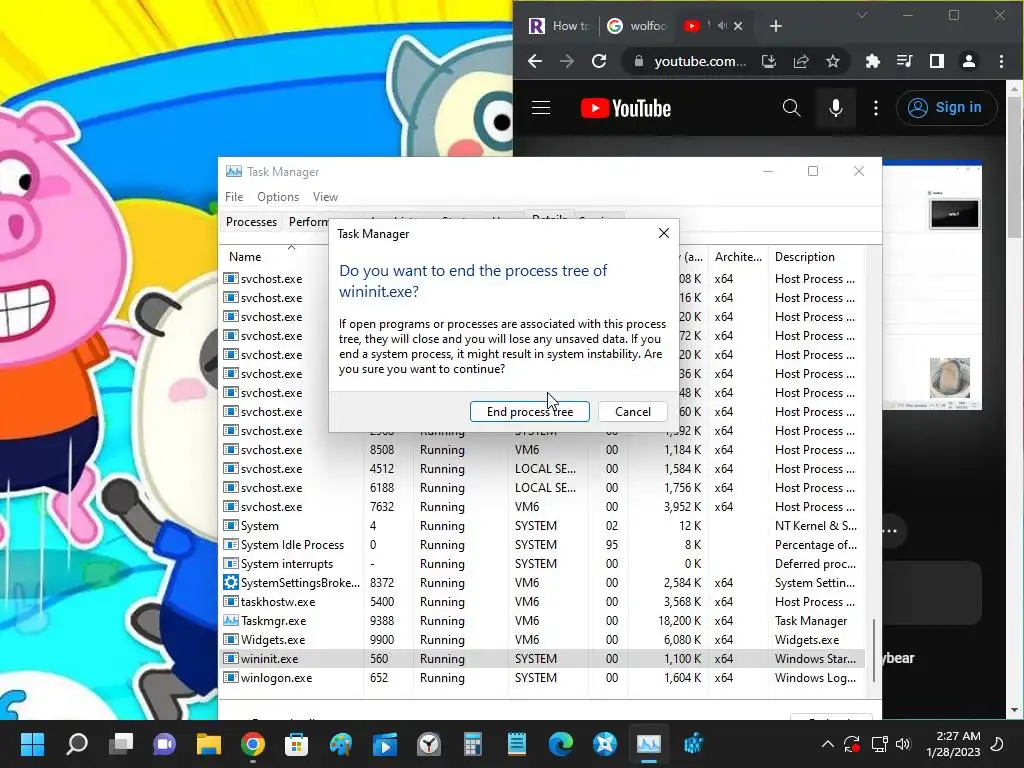Open YouTube settings three-dot menu
1024x768 pixels.
click(876, 108)
